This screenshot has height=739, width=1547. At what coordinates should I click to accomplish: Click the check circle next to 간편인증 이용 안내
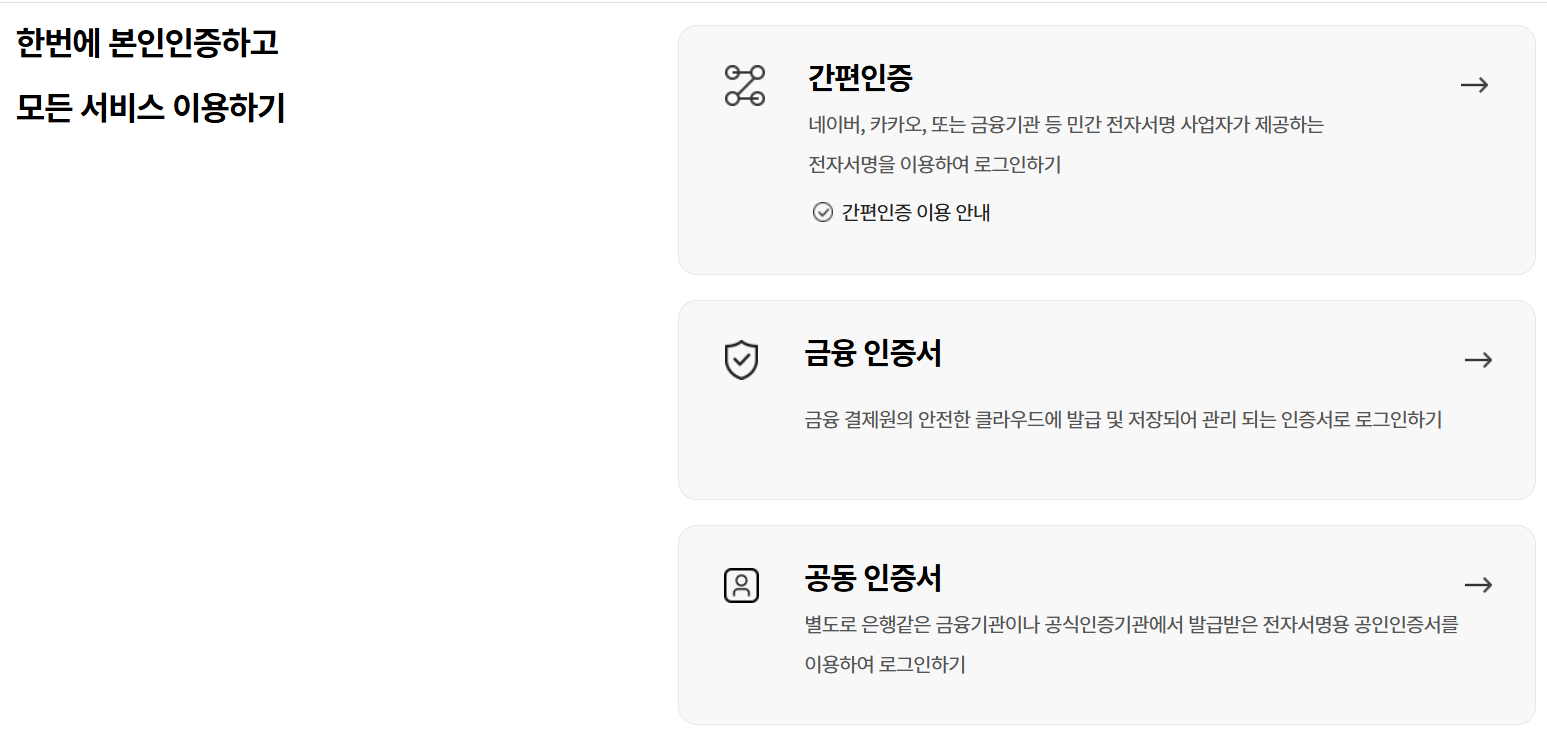tap(822, 211)
